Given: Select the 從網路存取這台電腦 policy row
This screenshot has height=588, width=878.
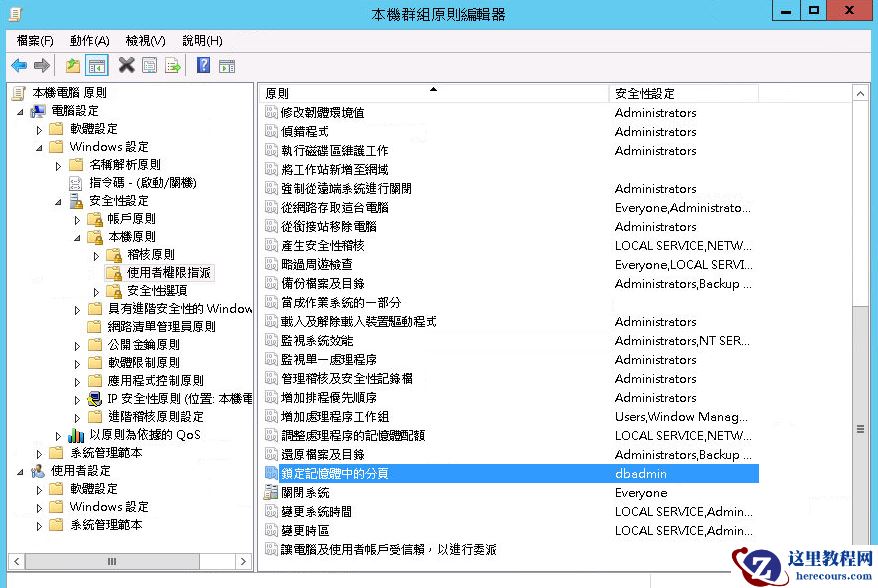Looking at the screenshot, I should tap(511, 208).
